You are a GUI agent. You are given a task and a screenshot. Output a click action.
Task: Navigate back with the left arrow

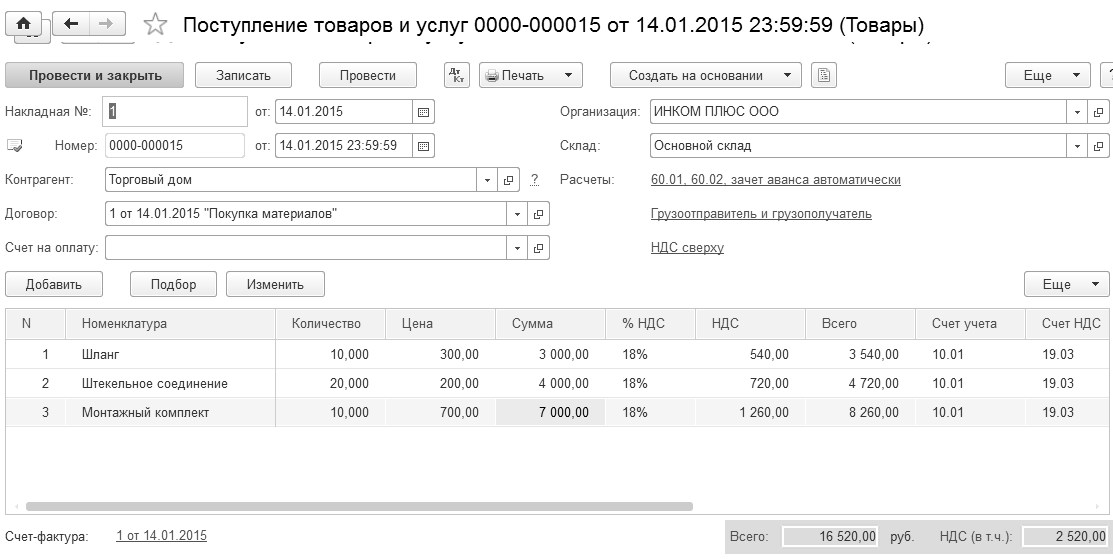coord(70,23)
